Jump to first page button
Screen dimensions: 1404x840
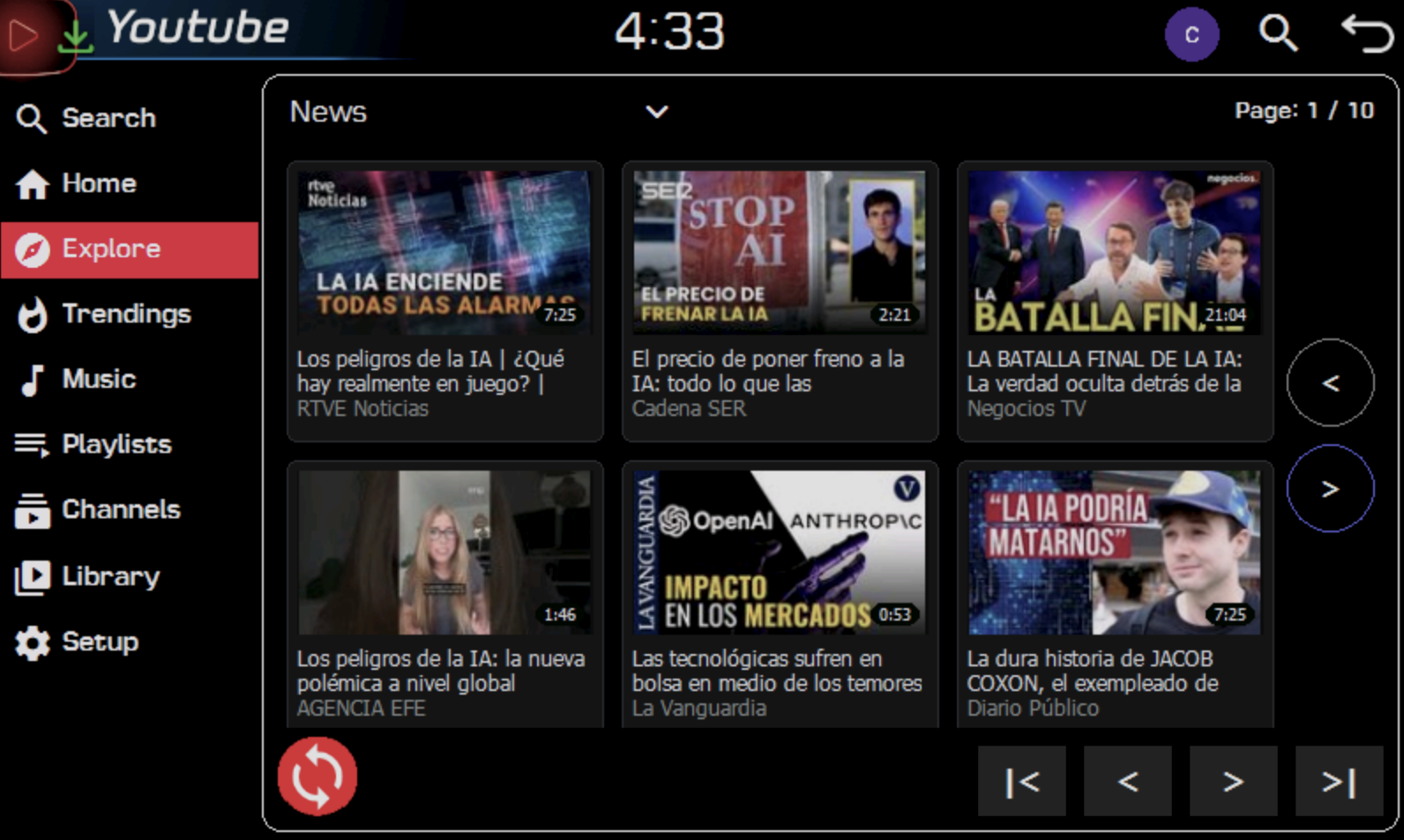coord(1022,781)
